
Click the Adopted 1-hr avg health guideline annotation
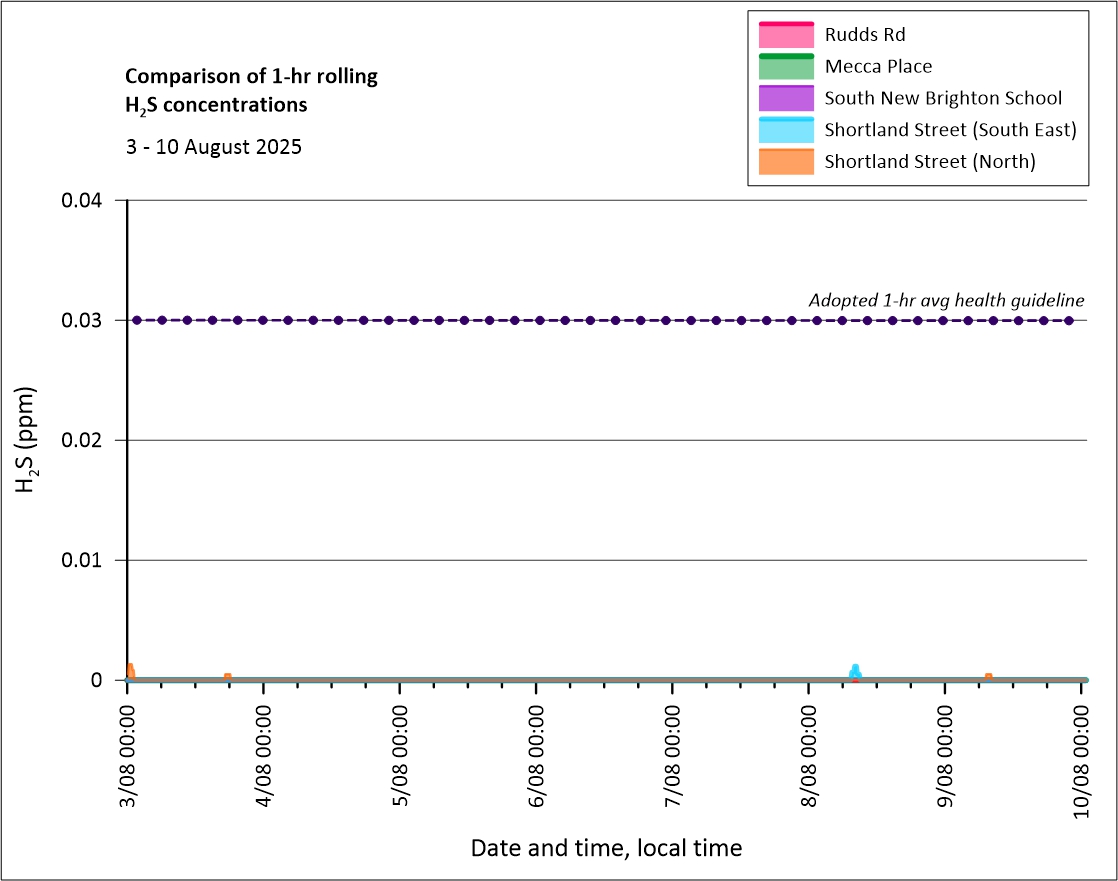946,301
